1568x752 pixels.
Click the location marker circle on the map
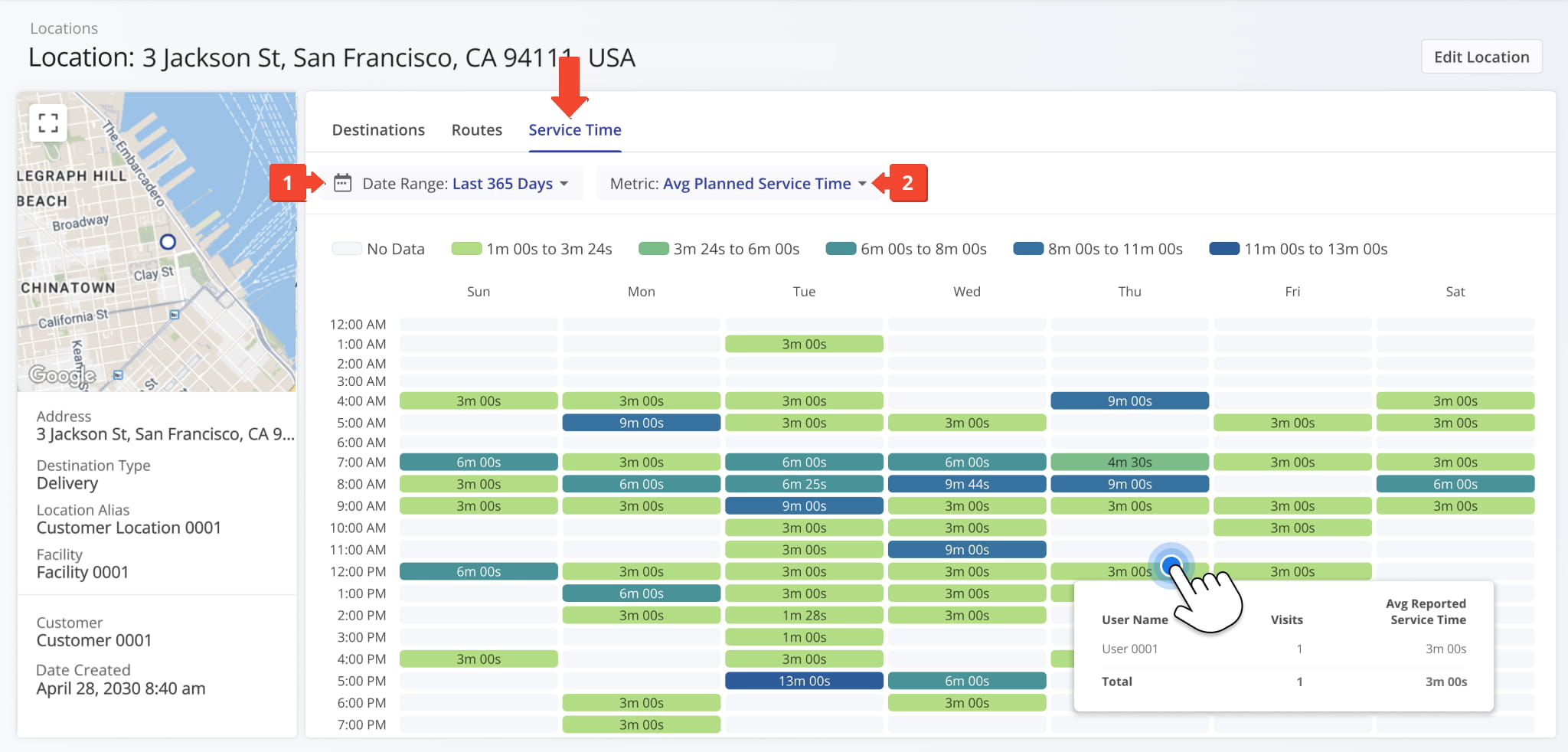(x=168, y=243)
